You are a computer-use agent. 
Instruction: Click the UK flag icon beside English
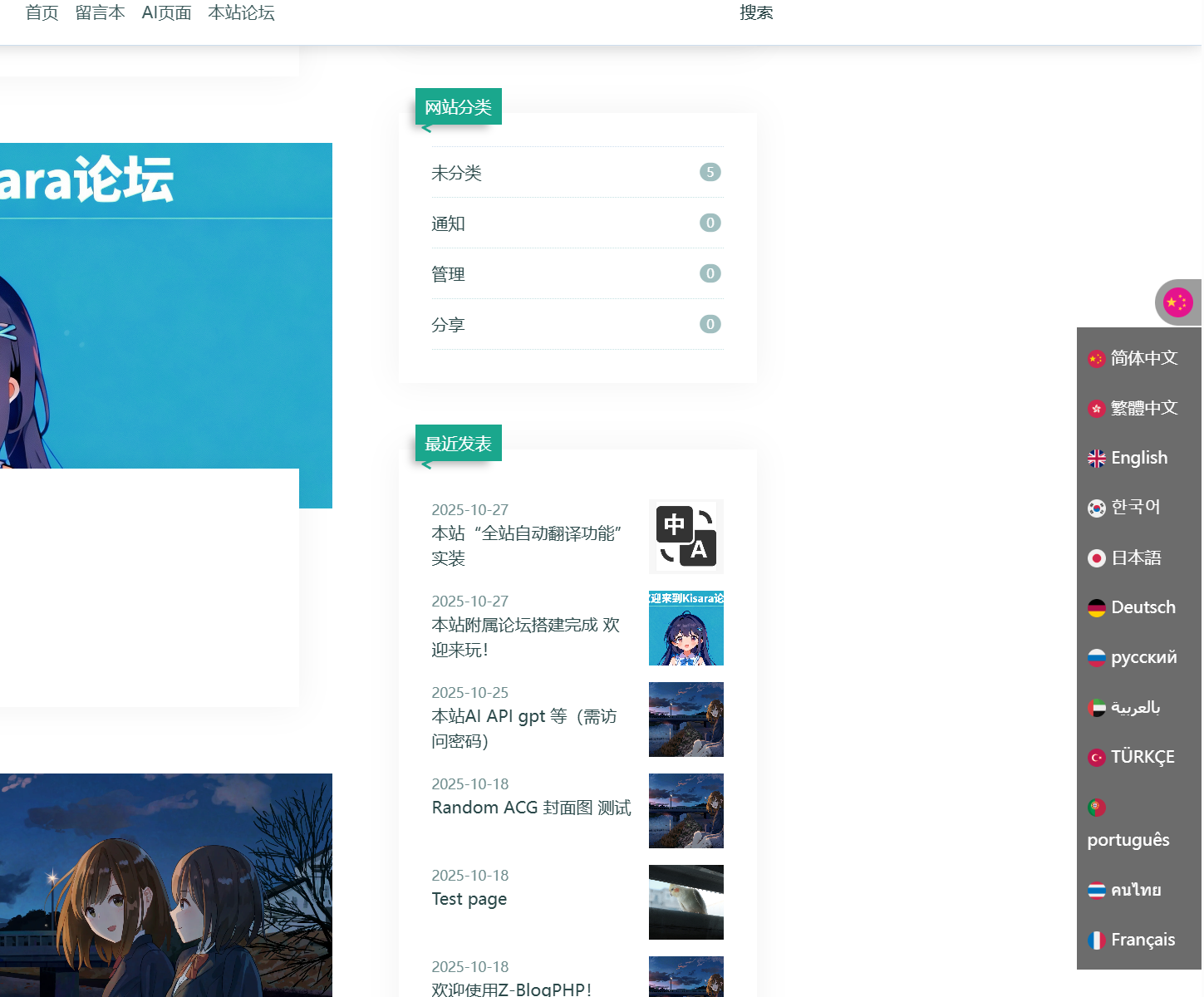coord(1096,459)
